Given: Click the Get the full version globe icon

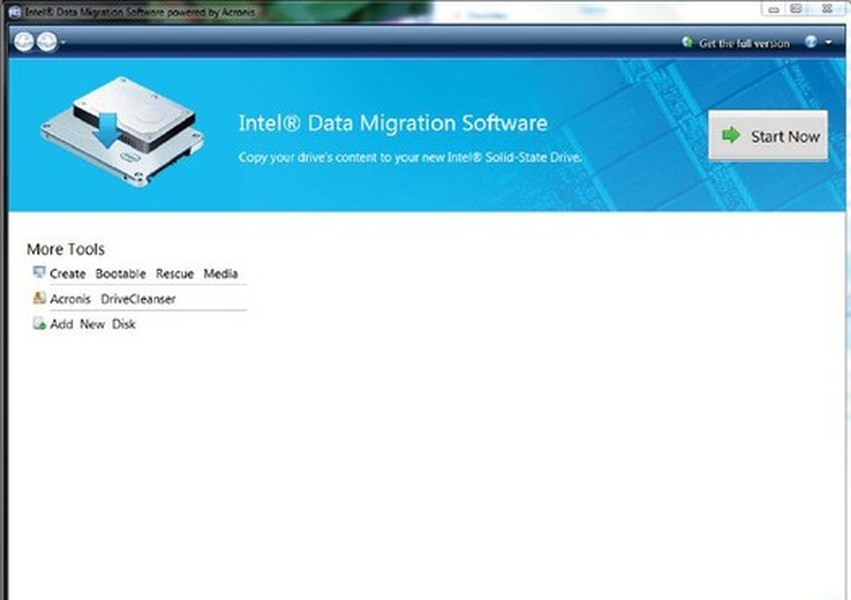Looking at the screenshot, I should pyautogui.click(x=687, y=42).
